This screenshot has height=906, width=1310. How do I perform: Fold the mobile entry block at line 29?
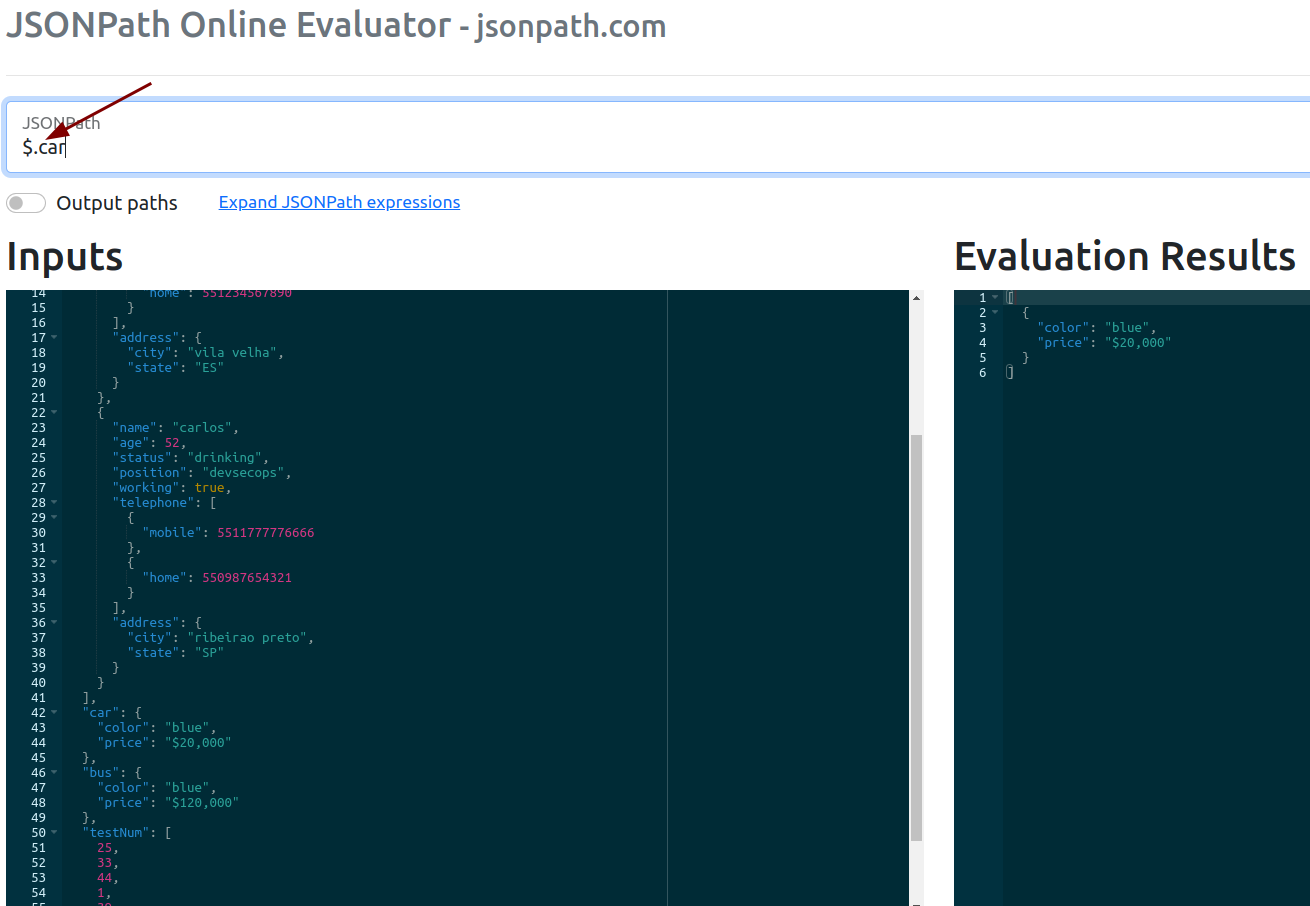[x=54, y=518]
